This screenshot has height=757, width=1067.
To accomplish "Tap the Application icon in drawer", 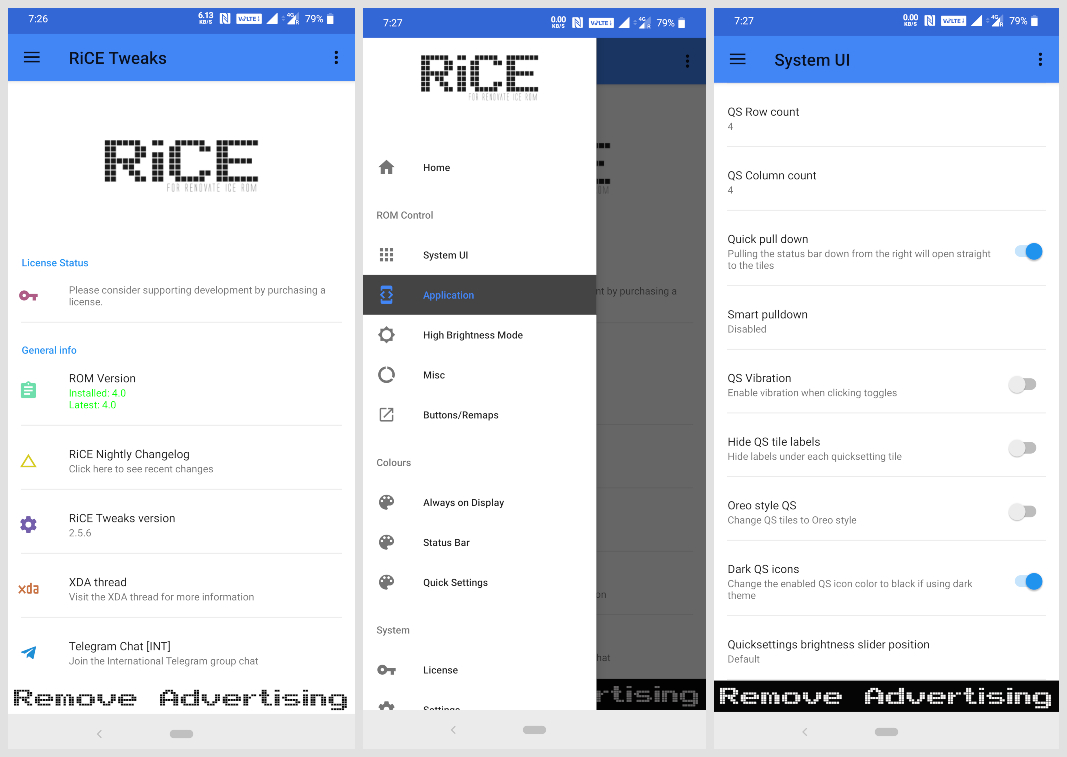I will [x=387, y=295].
